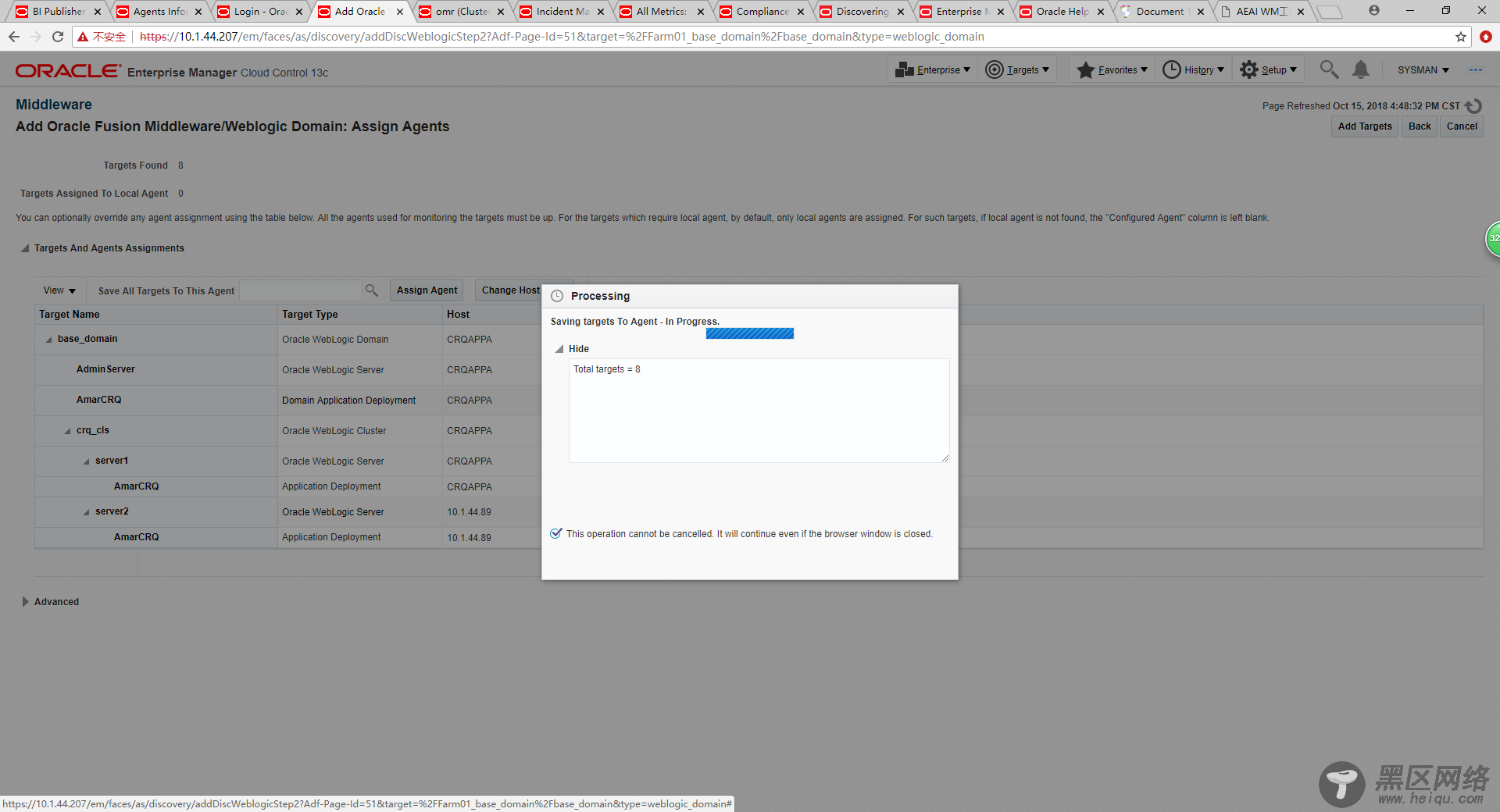This screenshot has width=1500, height=812.
Task: Click the three-dots overflow icon in header
Action: click(x=1475, y=69)
